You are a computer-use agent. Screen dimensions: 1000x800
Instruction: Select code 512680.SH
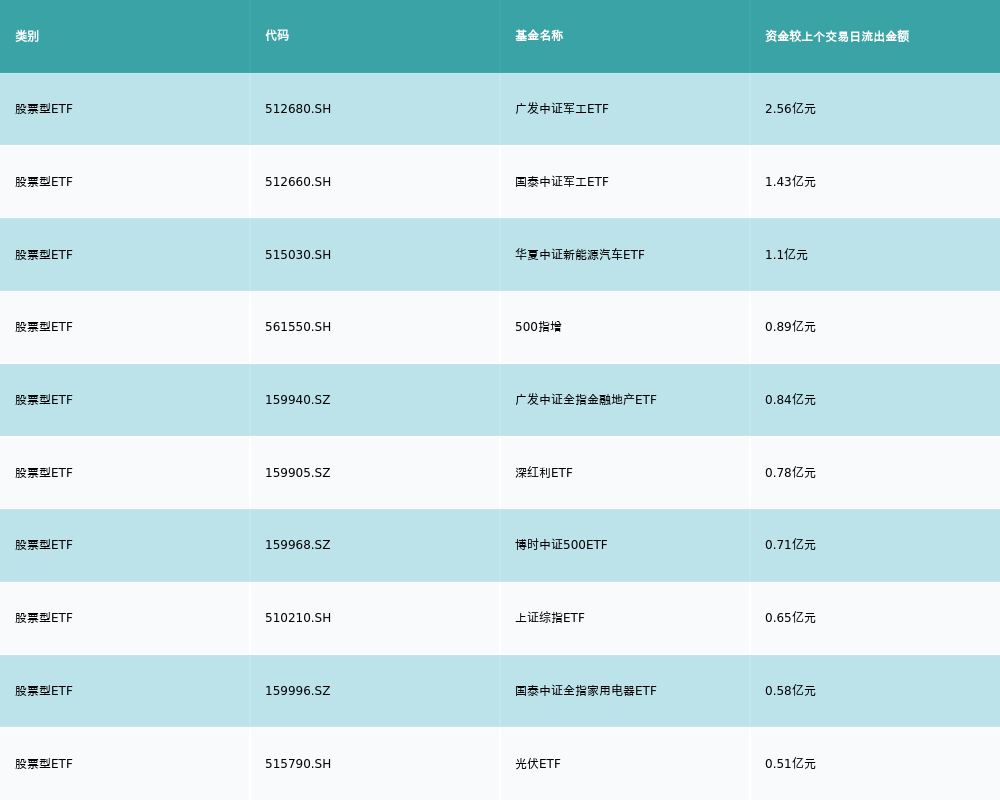[x=298, y=109]
